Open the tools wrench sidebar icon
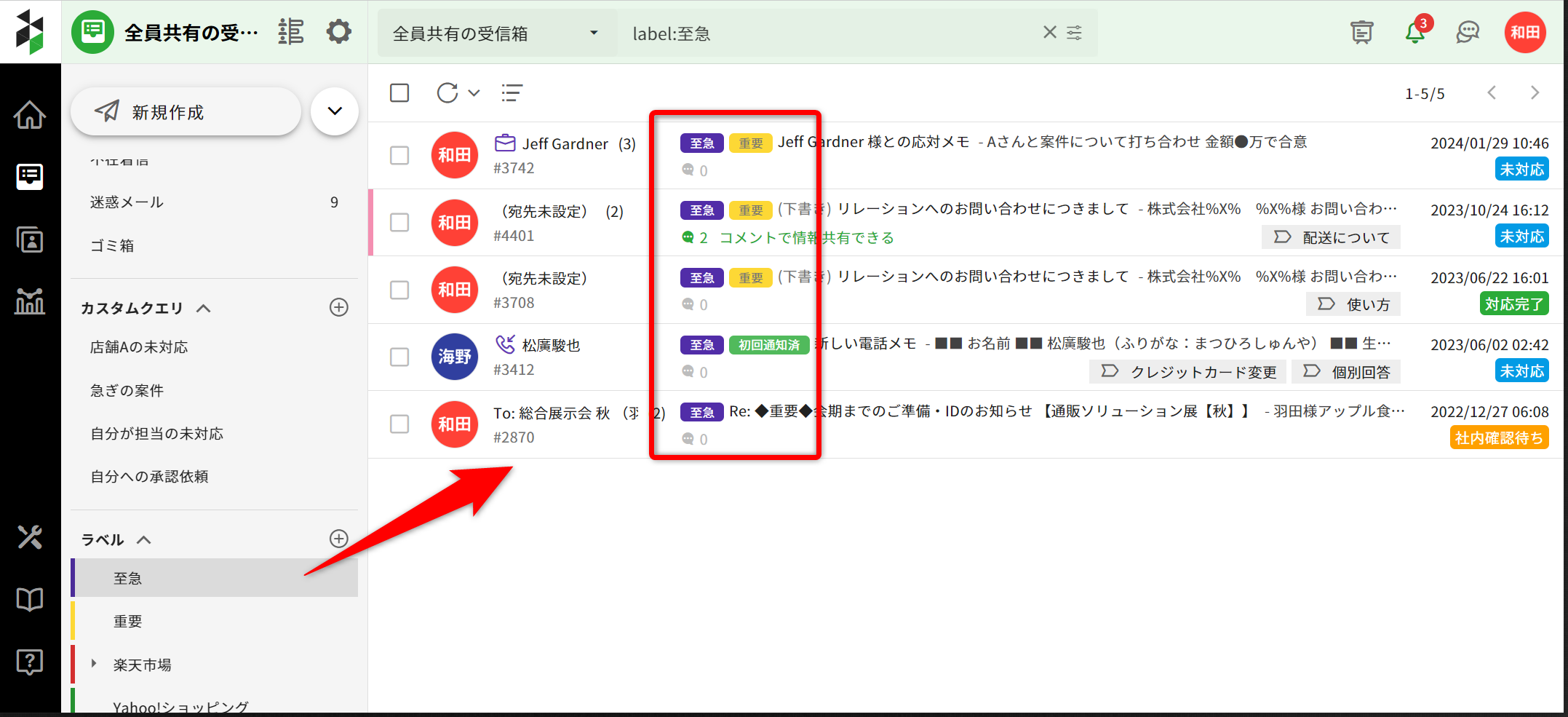 (30, 537)
